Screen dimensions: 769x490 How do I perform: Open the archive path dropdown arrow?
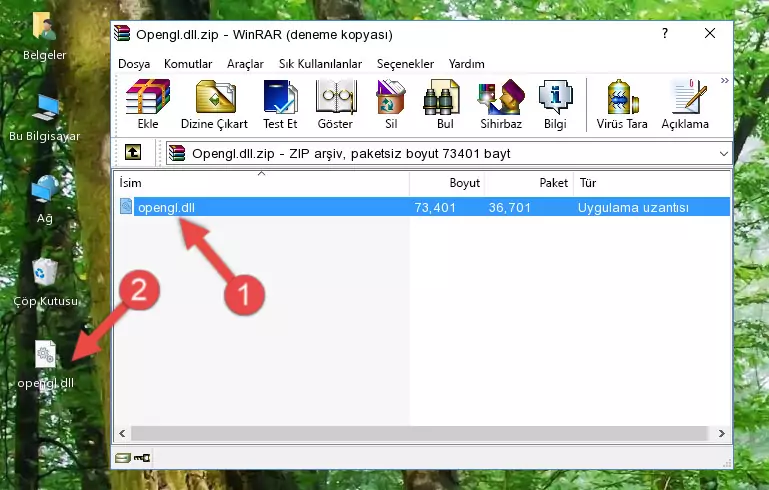pyautogui.click(x=723, y=154)
